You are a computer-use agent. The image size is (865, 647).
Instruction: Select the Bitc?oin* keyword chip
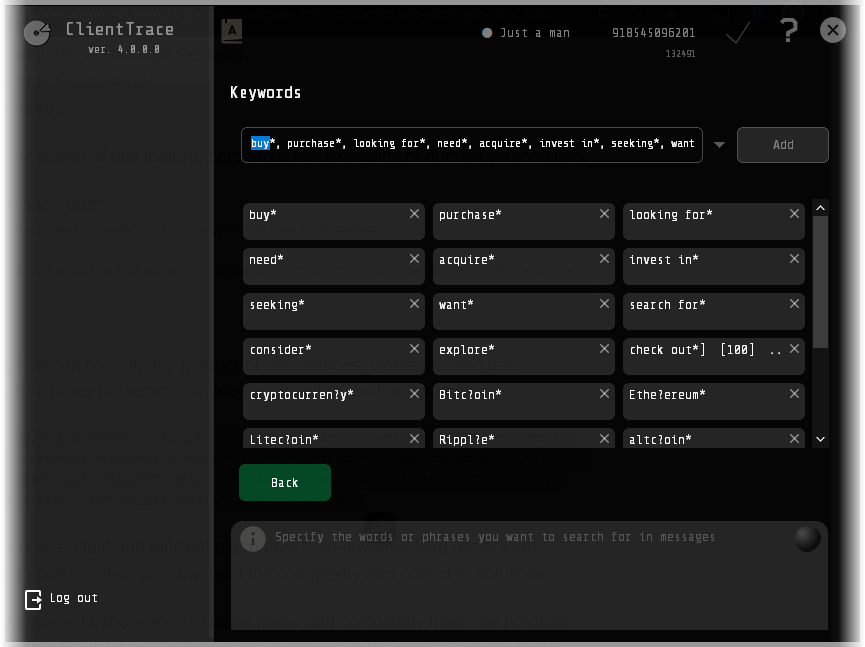524,401
